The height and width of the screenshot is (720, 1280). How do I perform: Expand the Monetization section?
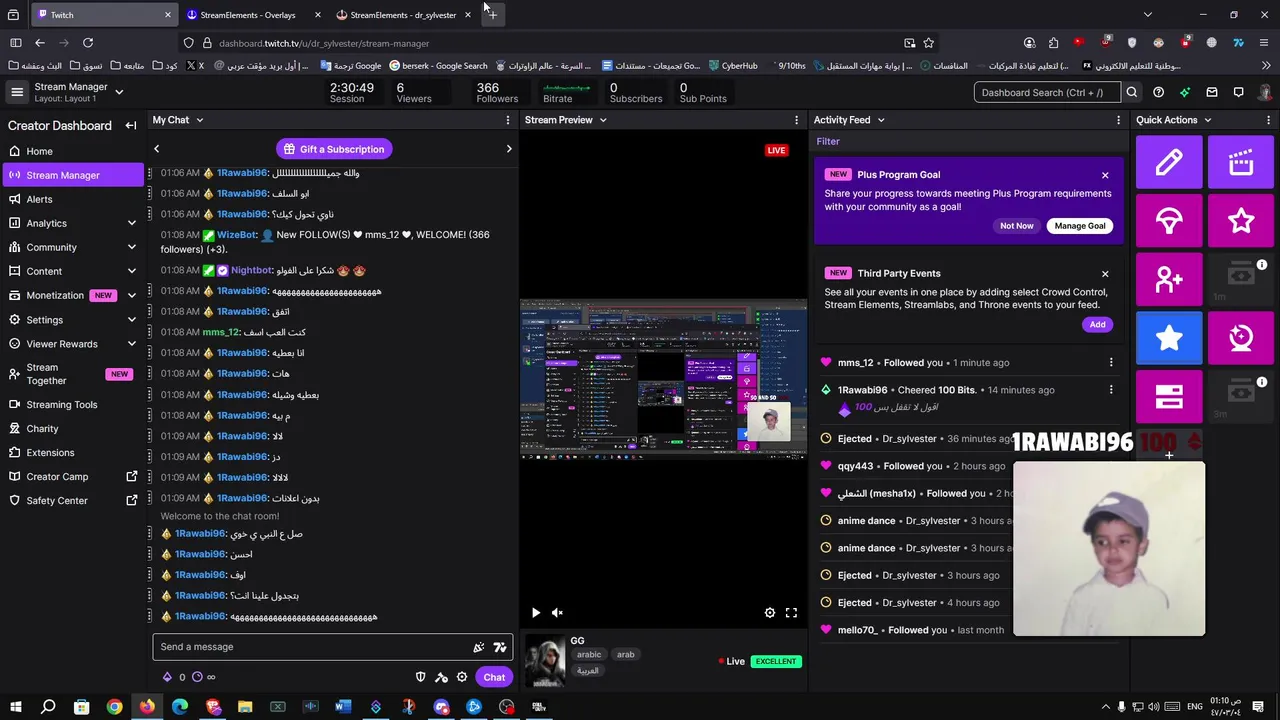click(x=131, y=295)
